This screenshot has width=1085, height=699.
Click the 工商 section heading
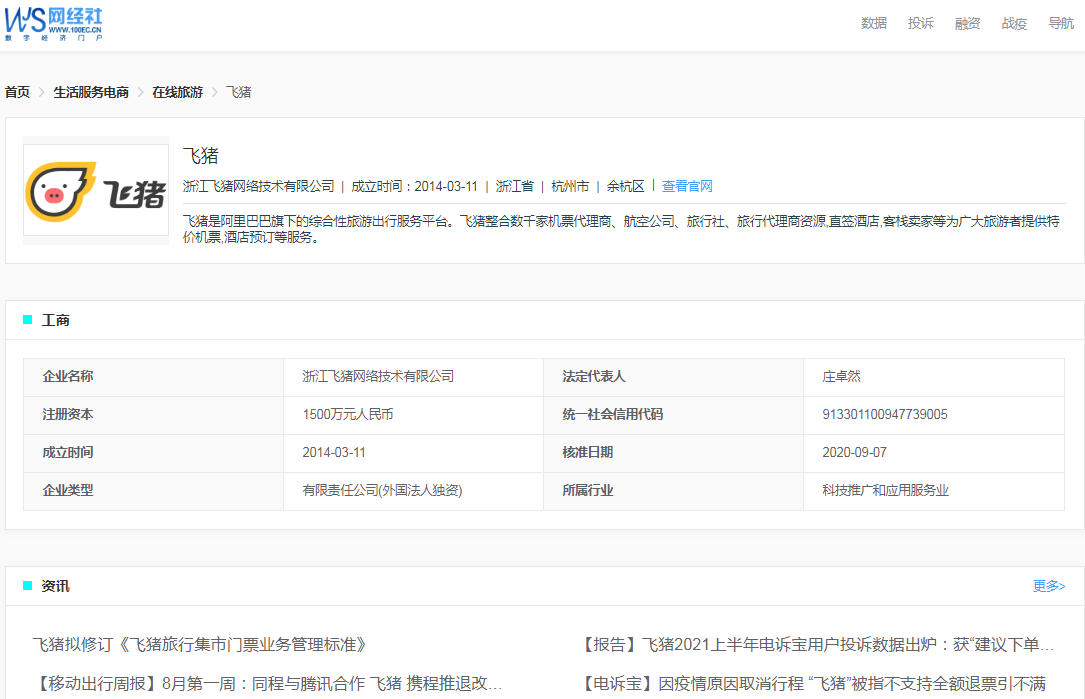click(x=55, y=321)
